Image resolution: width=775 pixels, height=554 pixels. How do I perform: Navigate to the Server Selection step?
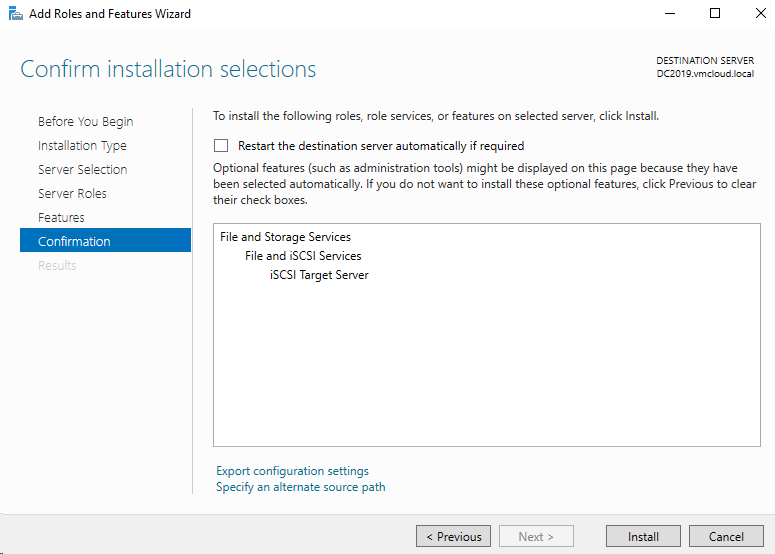click(x=82, y=170)
